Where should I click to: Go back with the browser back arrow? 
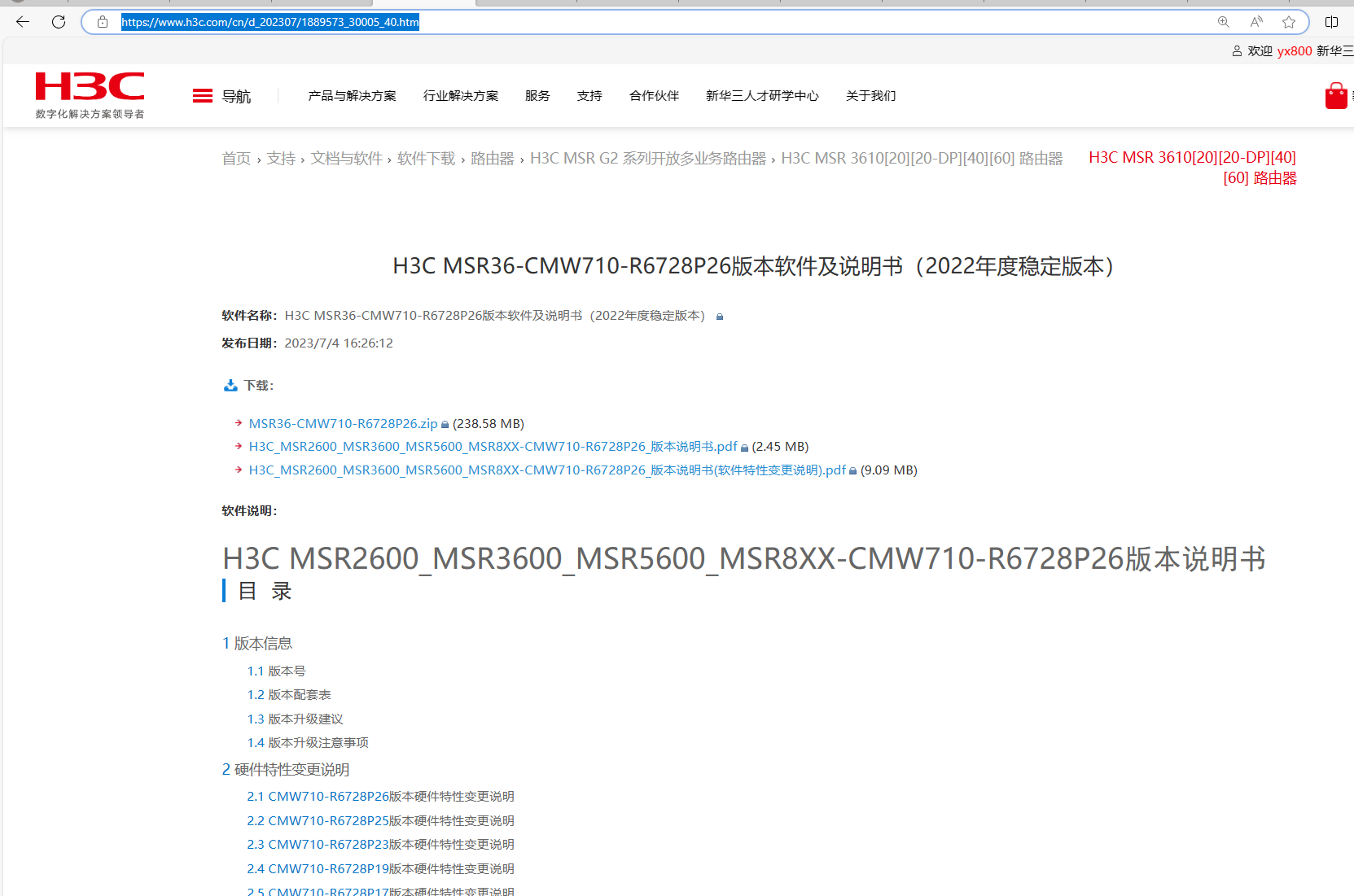pos(23,22)
